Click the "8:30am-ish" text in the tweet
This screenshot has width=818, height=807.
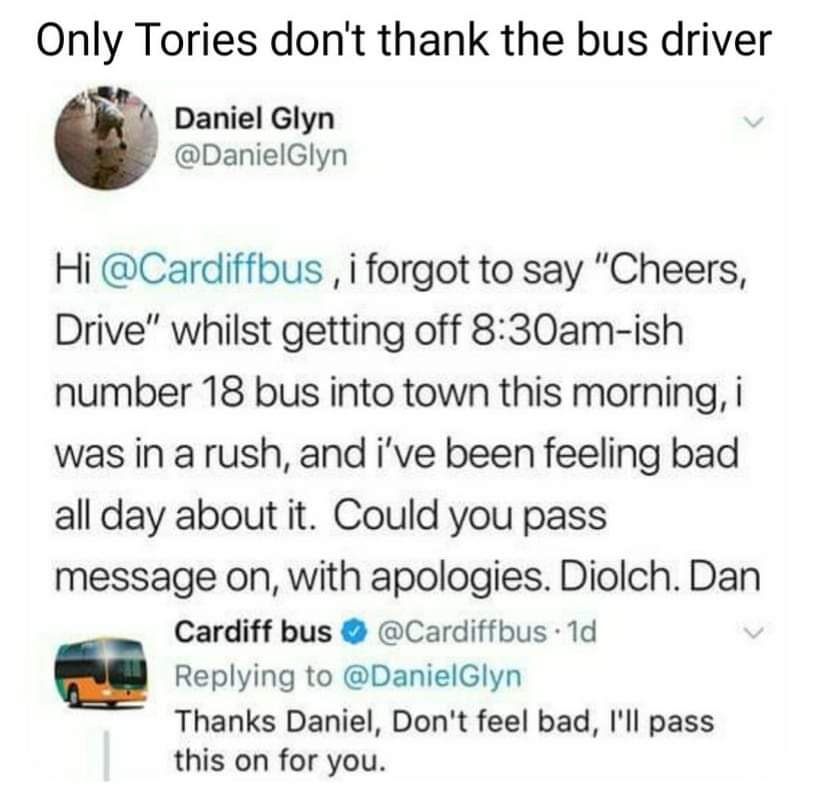coord(577,331)
